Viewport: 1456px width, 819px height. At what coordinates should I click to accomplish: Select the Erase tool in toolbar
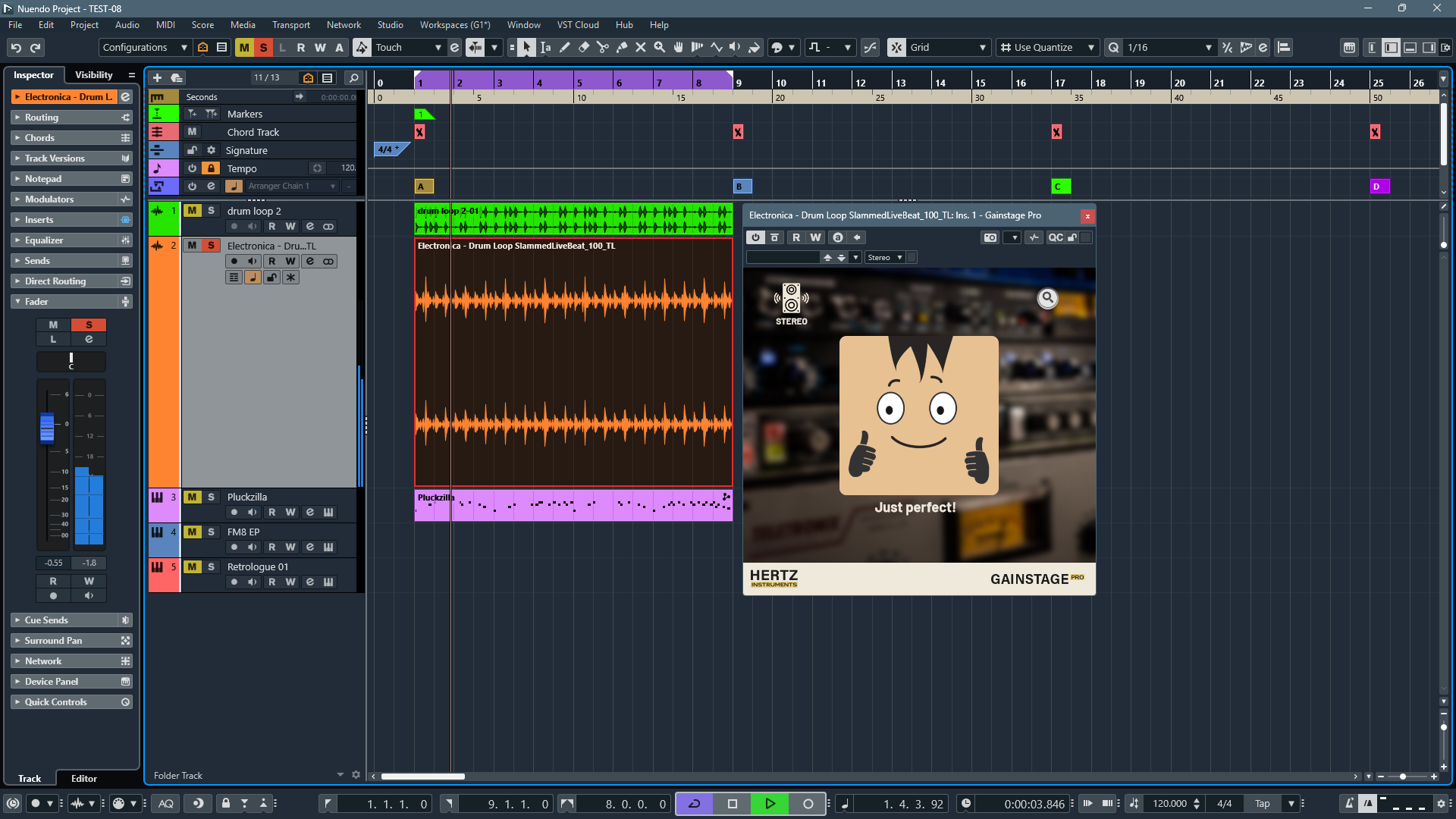[583, 47]
